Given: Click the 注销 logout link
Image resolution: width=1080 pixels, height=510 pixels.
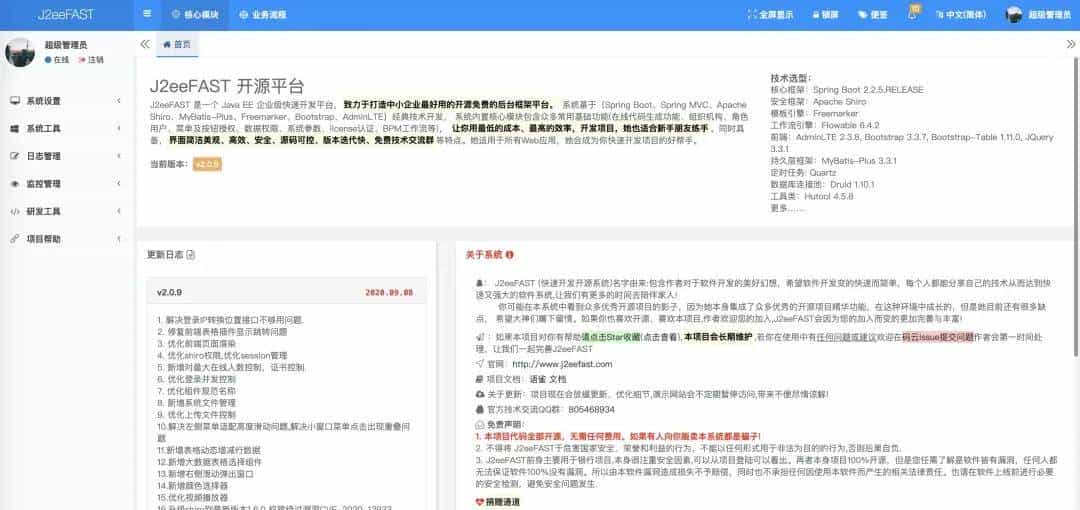Looking at the screenshot, I should [92, 60].
